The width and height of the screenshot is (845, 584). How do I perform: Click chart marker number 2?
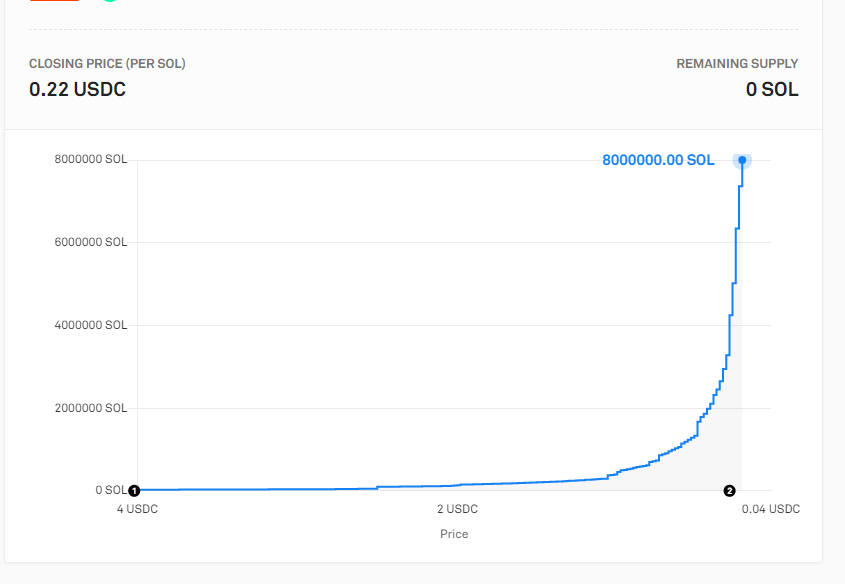click(x=729, y=491)
